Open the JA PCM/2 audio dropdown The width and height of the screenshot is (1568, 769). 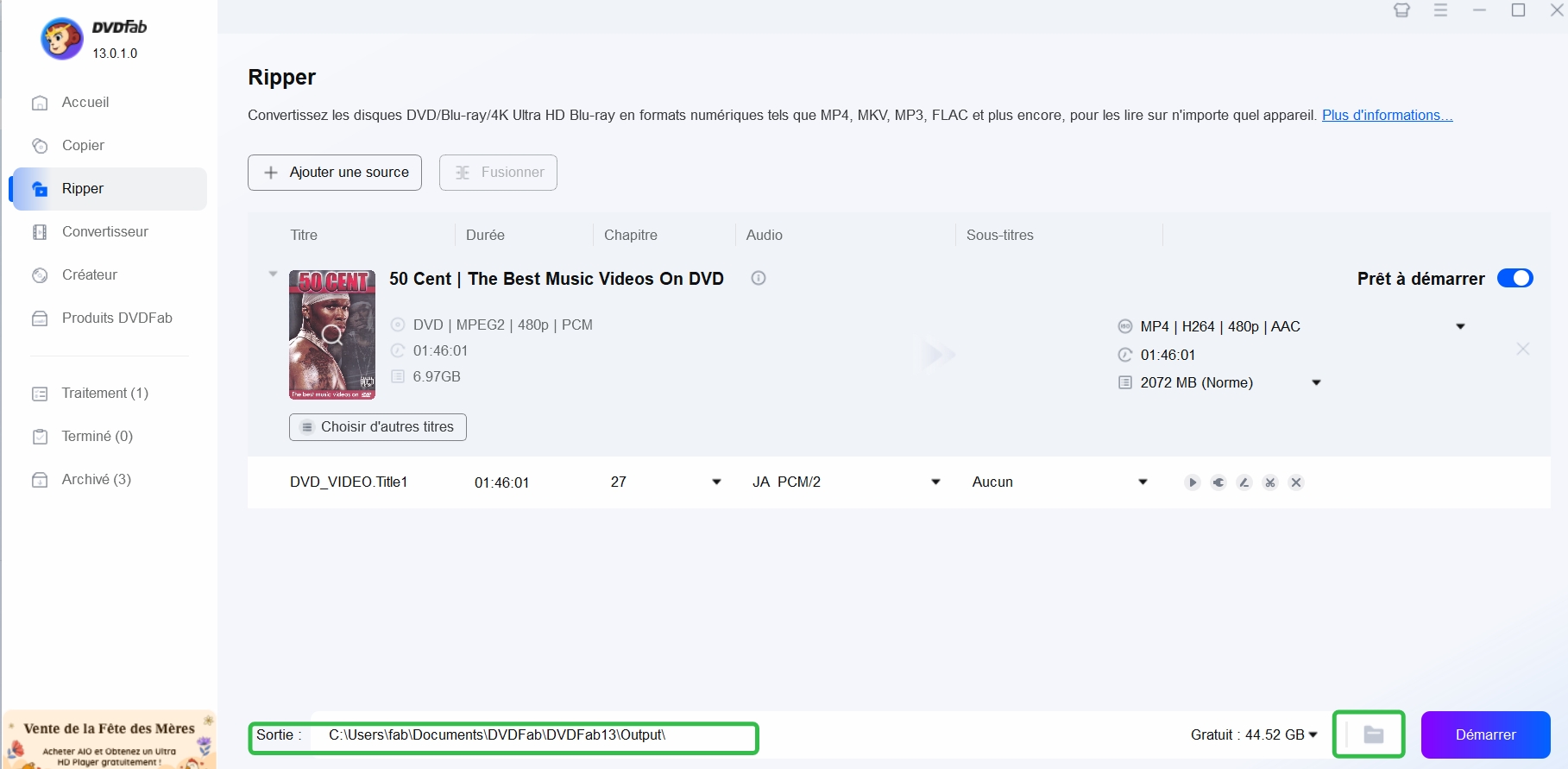click(x=935, y=482)
